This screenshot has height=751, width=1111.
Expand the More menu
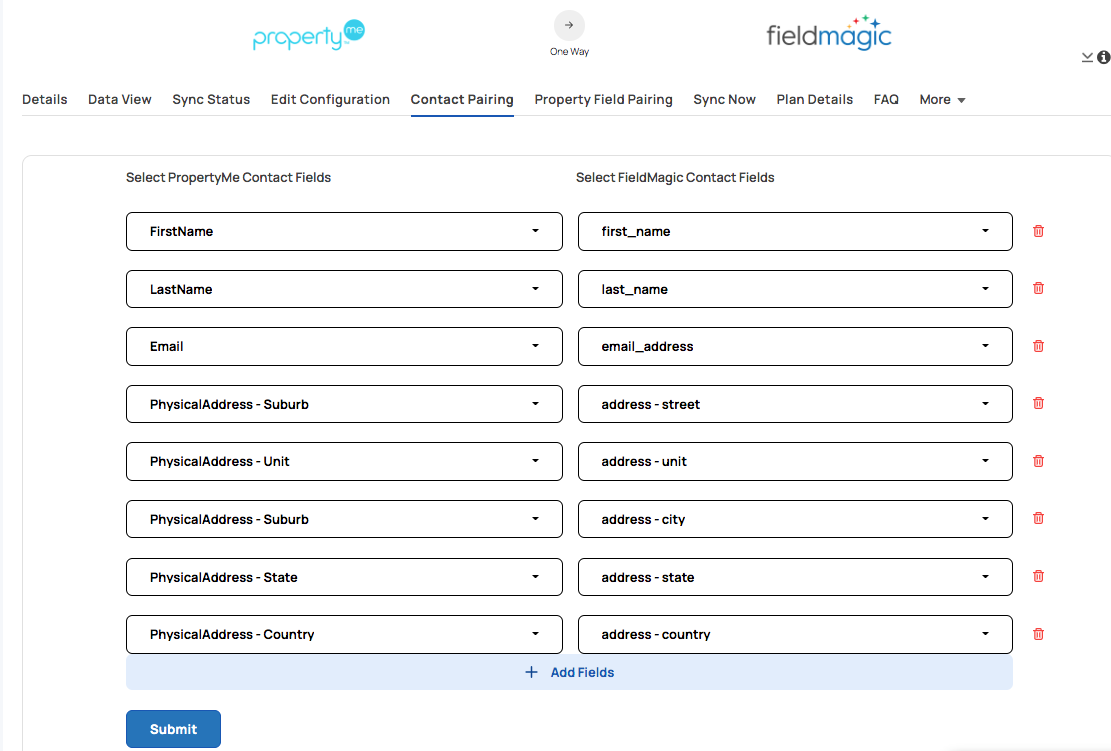[942, 100]
